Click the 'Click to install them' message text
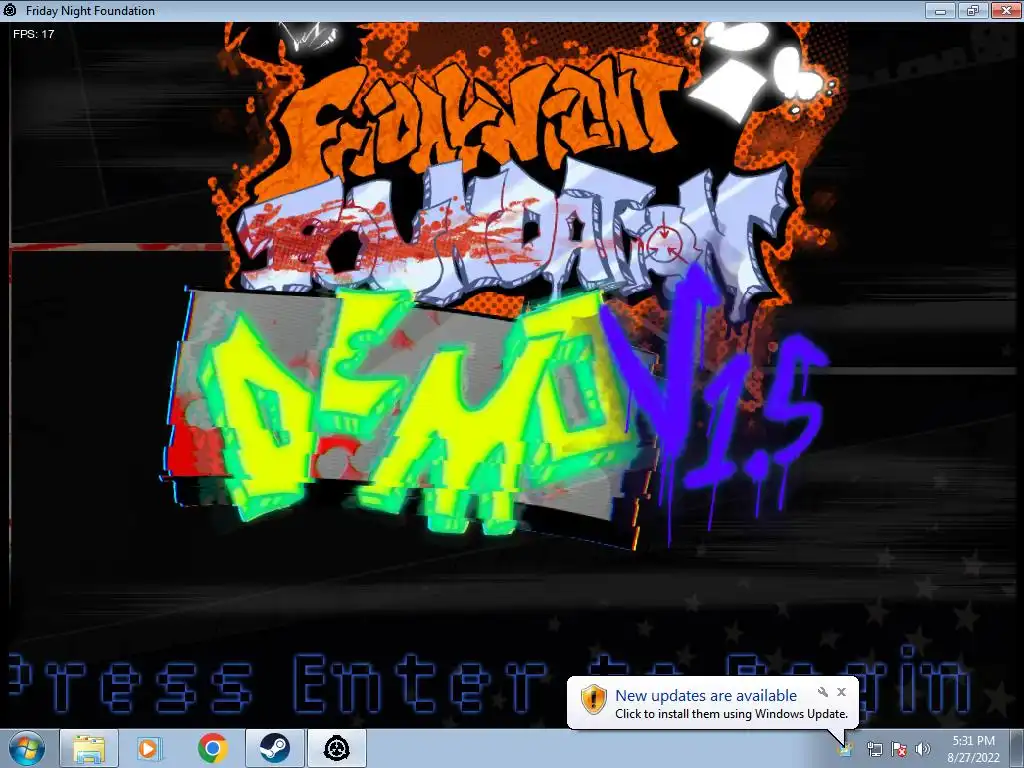This screenshot has width=1024, height=768. (731, 714)
